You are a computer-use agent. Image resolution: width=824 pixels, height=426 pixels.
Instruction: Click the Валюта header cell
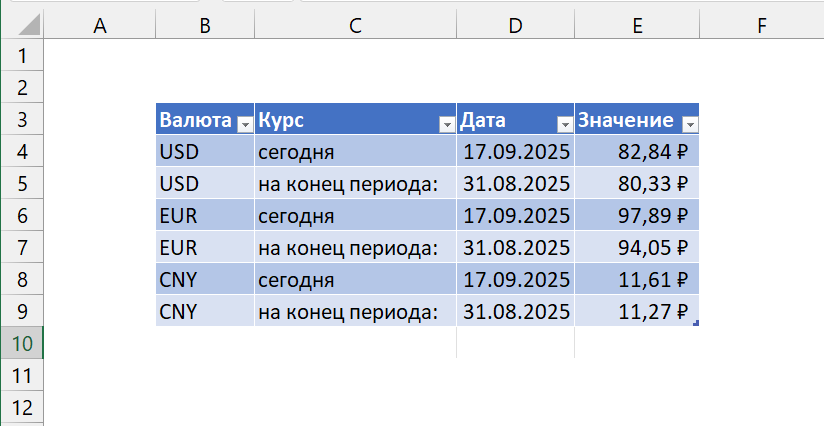205,119
